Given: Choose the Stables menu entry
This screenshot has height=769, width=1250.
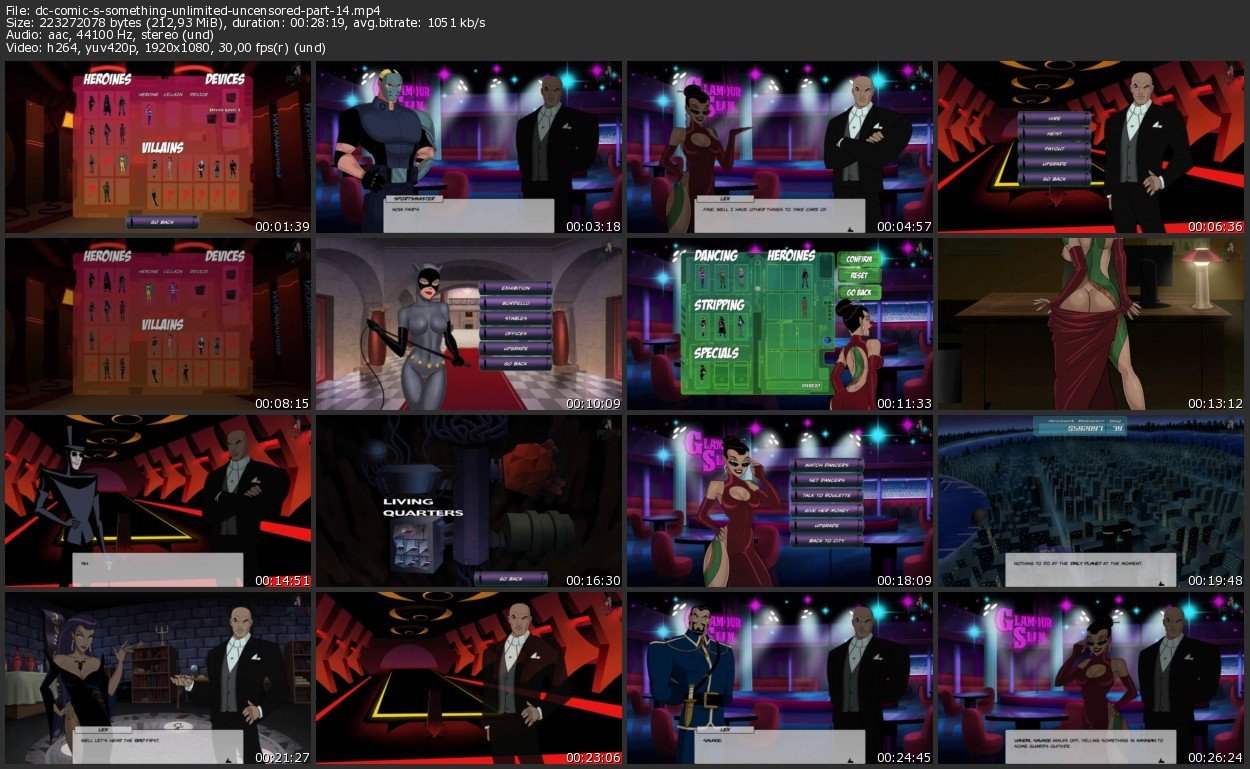Looking at the screenshot, I should [x=515, y=318].
